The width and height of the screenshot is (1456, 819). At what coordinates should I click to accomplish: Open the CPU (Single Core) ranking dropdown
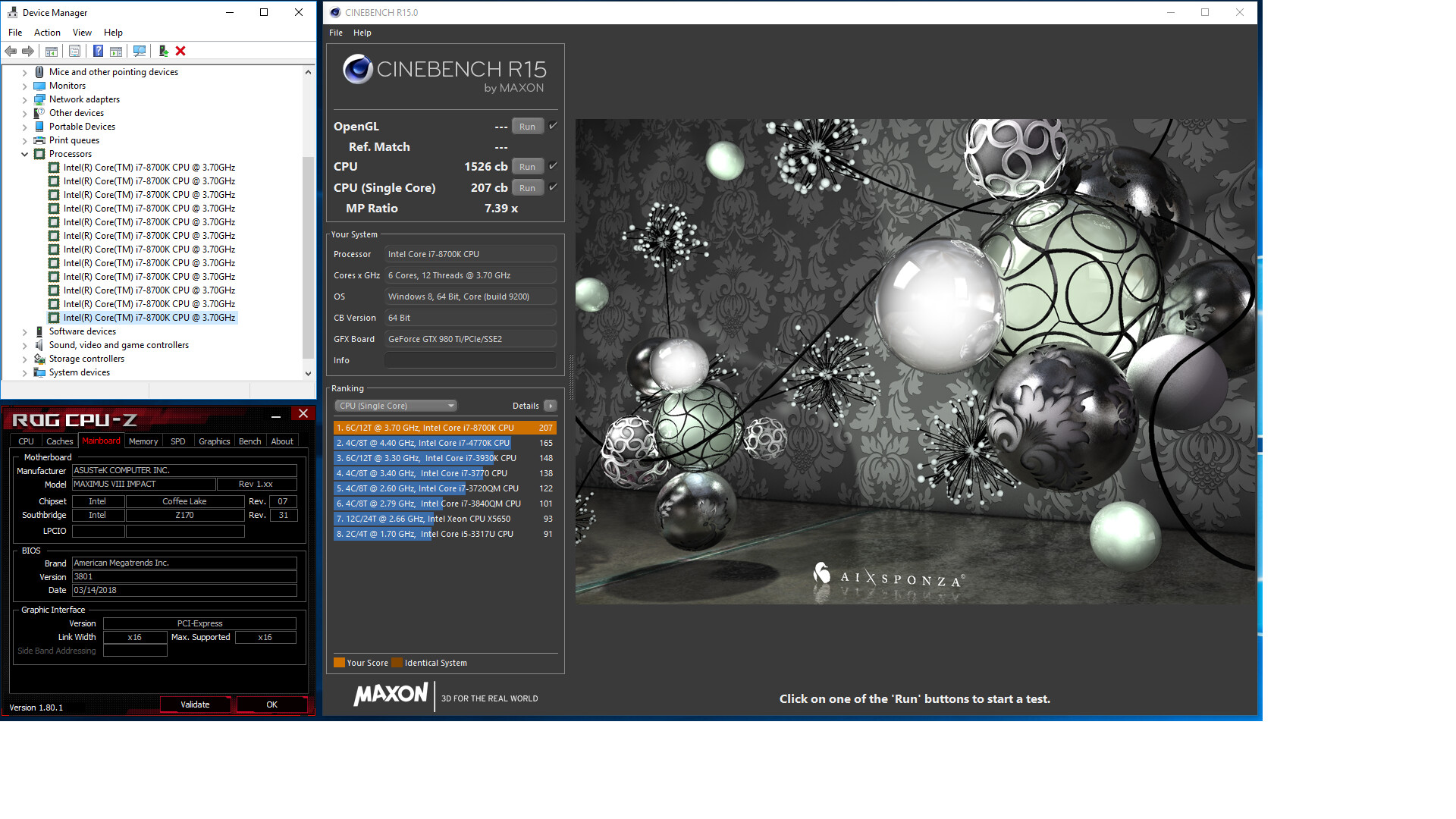click(396, 406)
